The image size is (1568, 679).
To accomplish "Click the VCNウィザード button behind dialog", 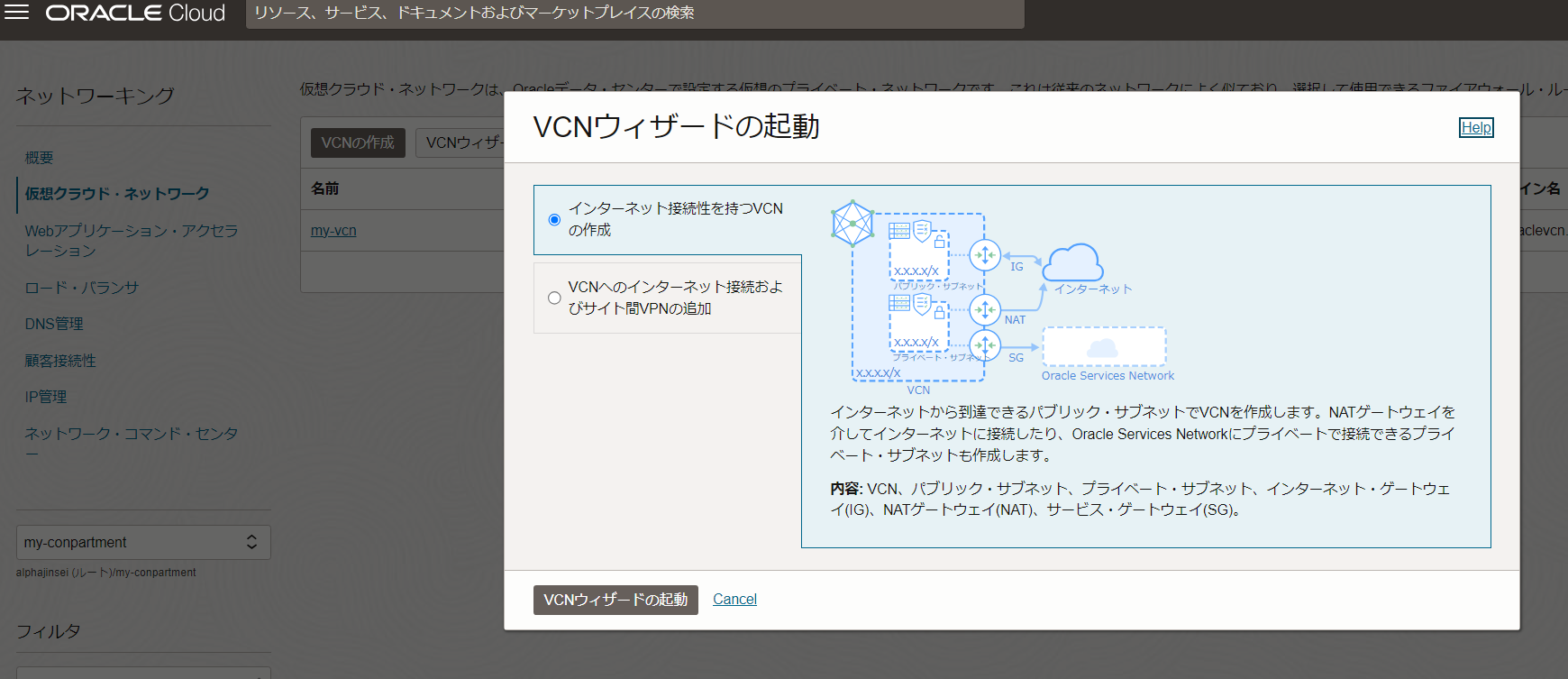I will coord(460,142).
